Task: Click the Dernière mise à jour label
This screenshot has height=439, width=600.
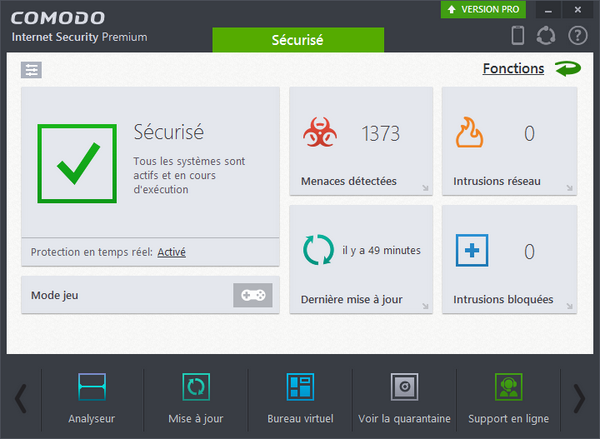Action: 351,299
